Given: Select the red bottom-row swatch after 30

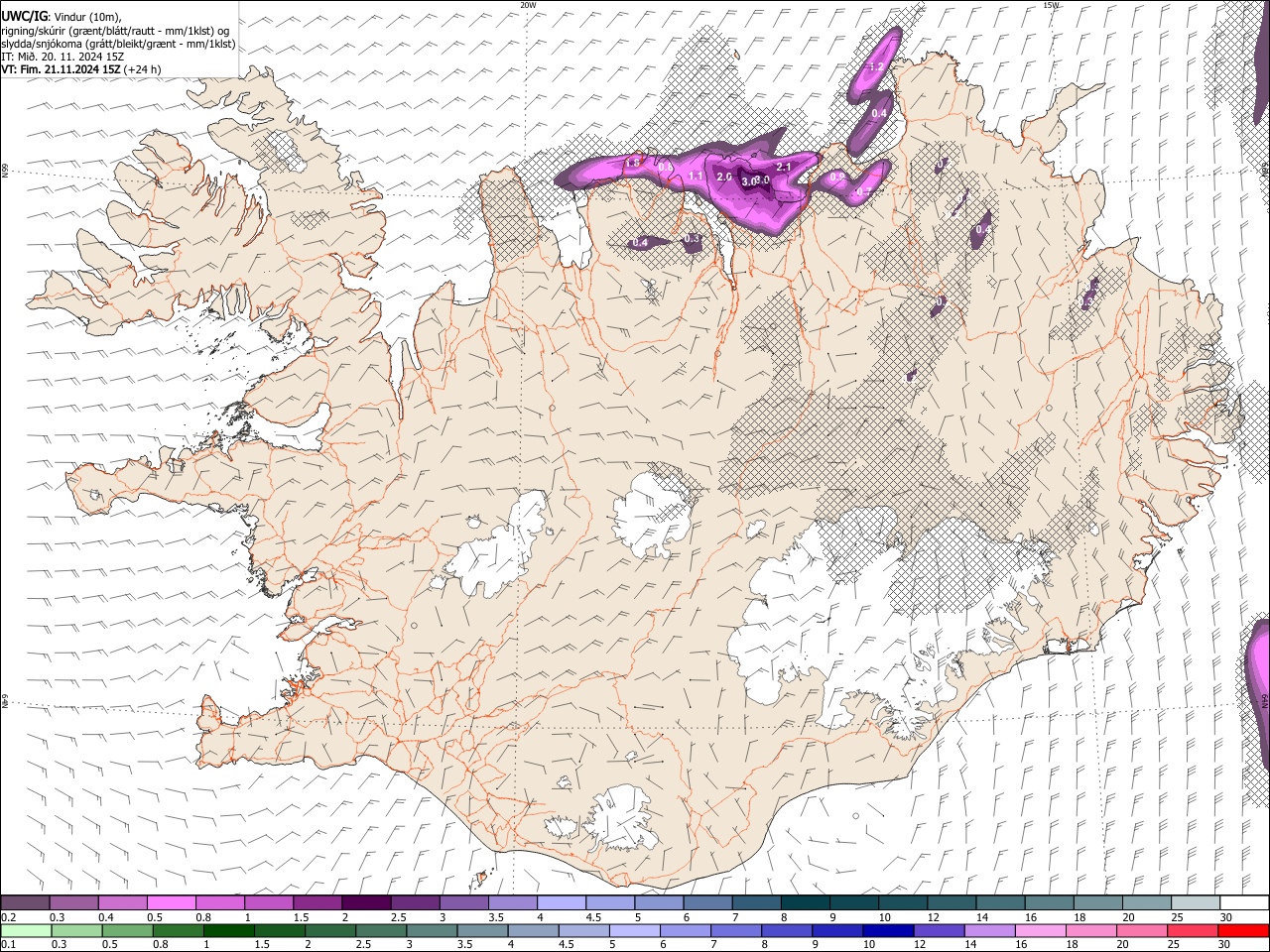Looking at the screenshot, I should point(1243,930).
